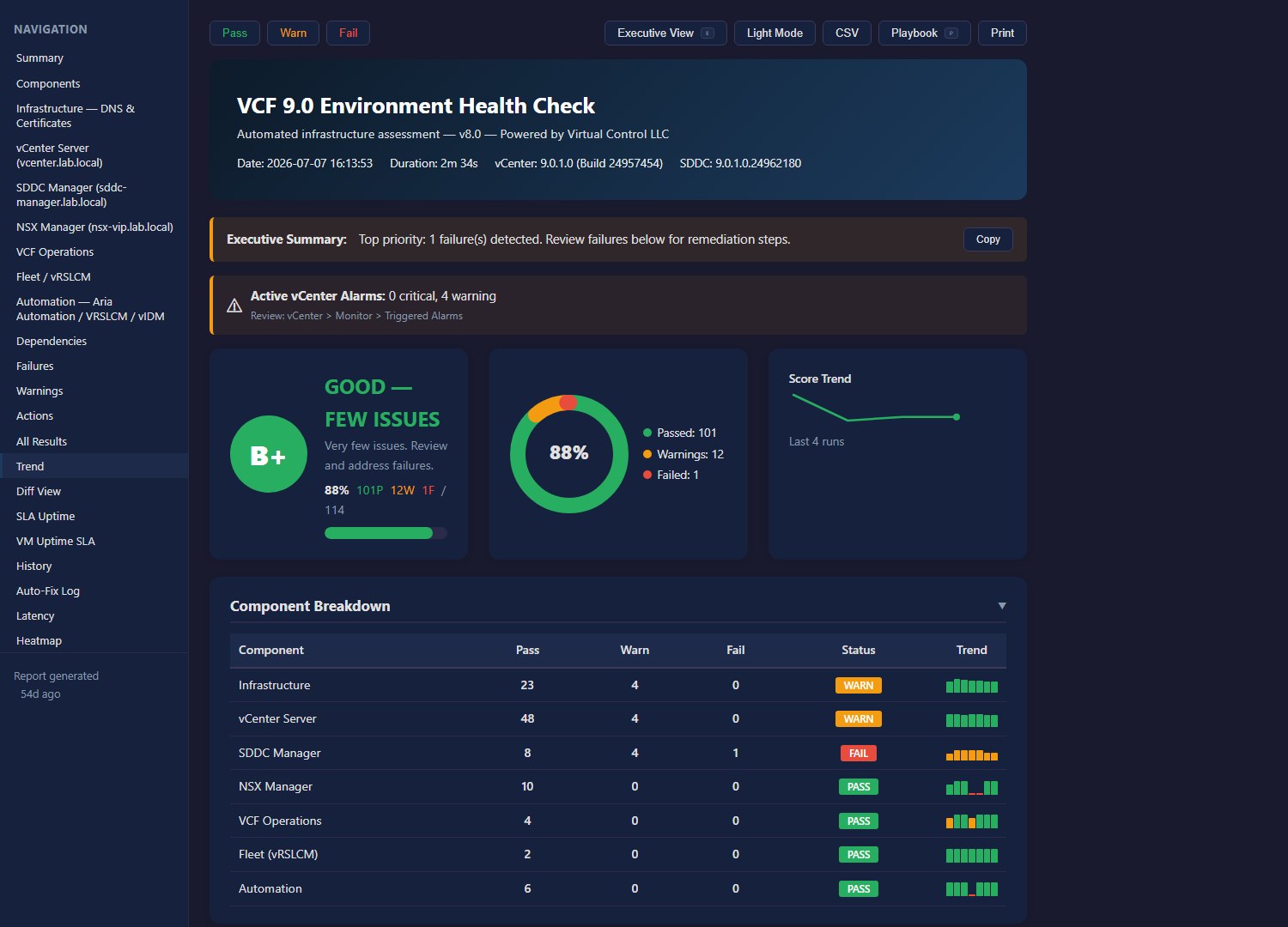This screenshot has height=927, width=1288.
Task: Click the vCenter Server WARN status badge
Action: tap(859, 719)
